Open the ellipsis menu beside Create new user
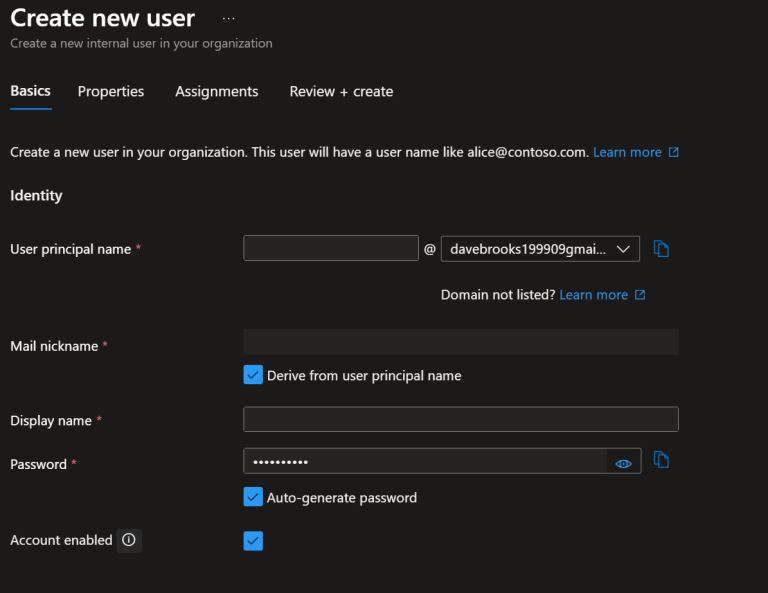The image size is (768, 593). click(x=229, y=18)
